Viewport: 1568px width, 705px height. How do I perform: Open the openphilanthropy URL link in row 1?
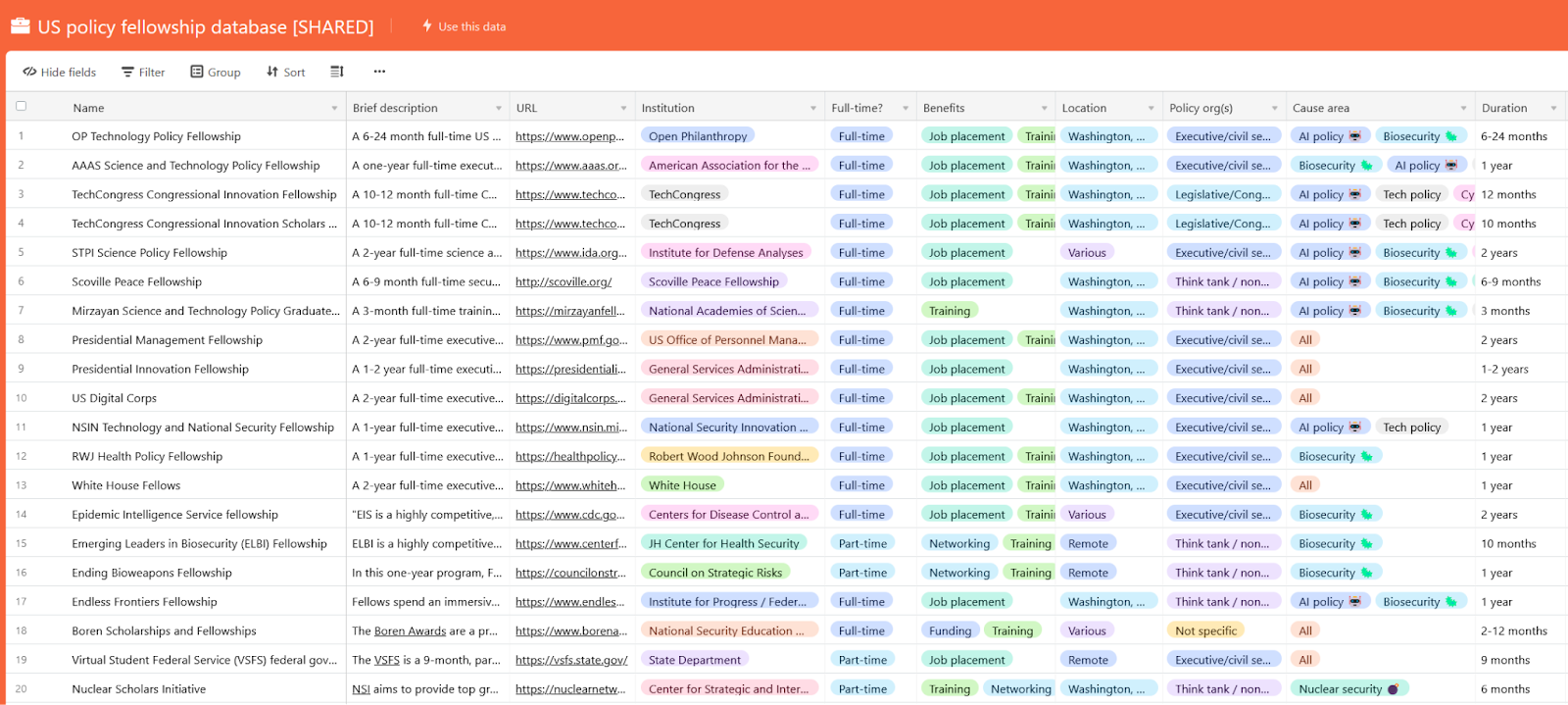(x=569, y=136)
